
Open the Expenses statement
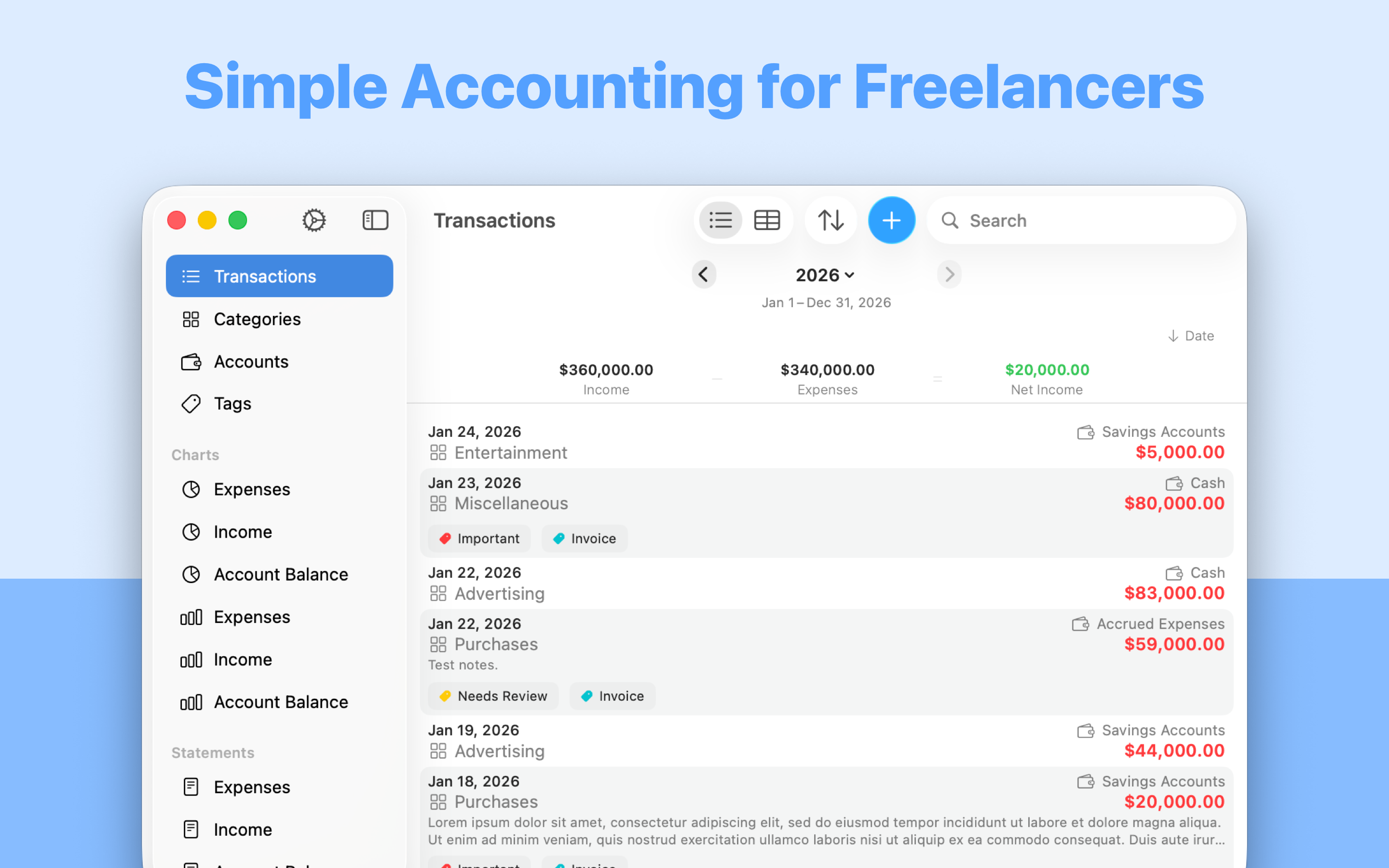pyautogui.click(x=280, y=787)
